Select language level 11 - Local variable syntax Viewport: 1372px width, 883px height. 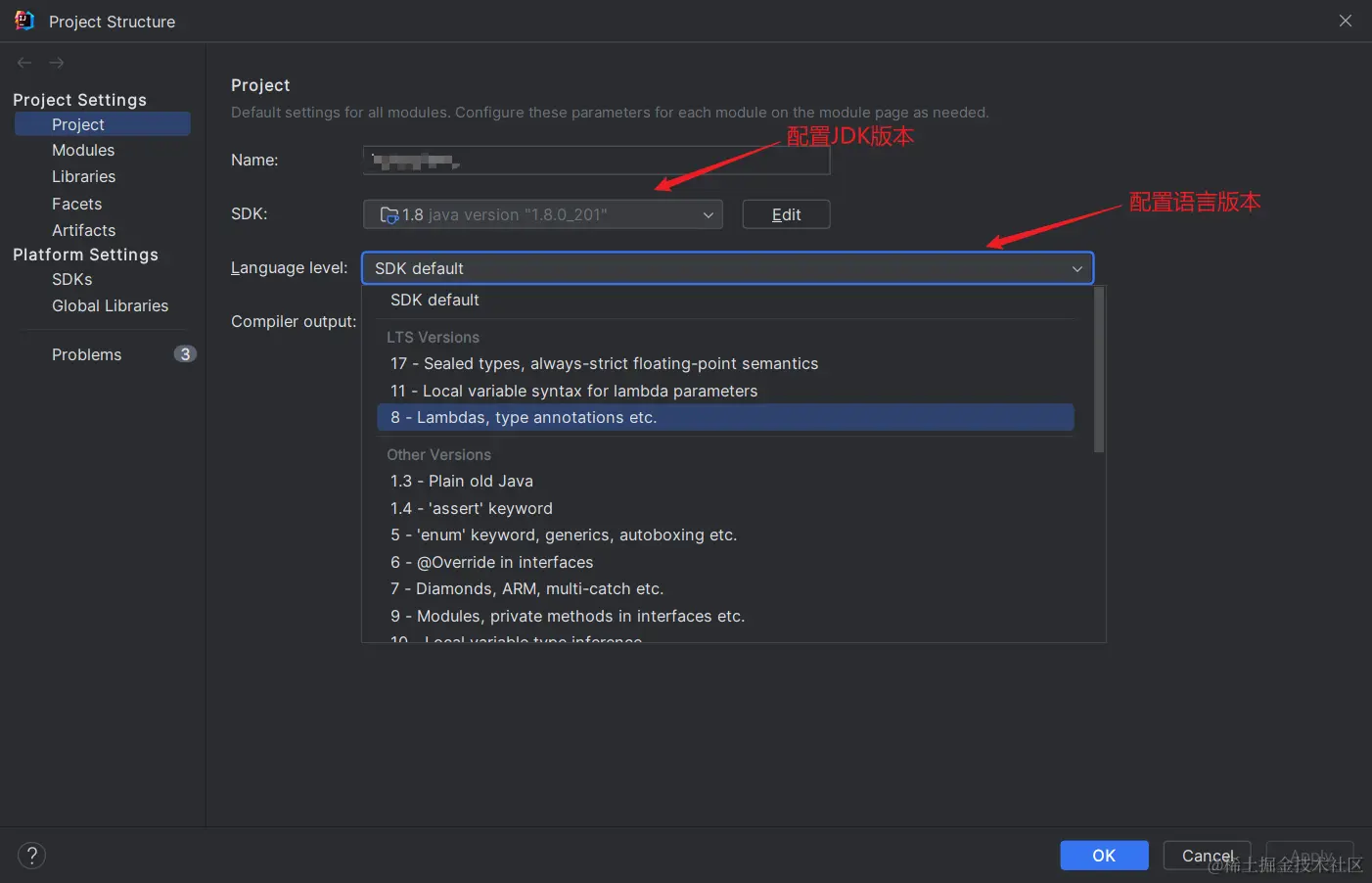[726, 391]
